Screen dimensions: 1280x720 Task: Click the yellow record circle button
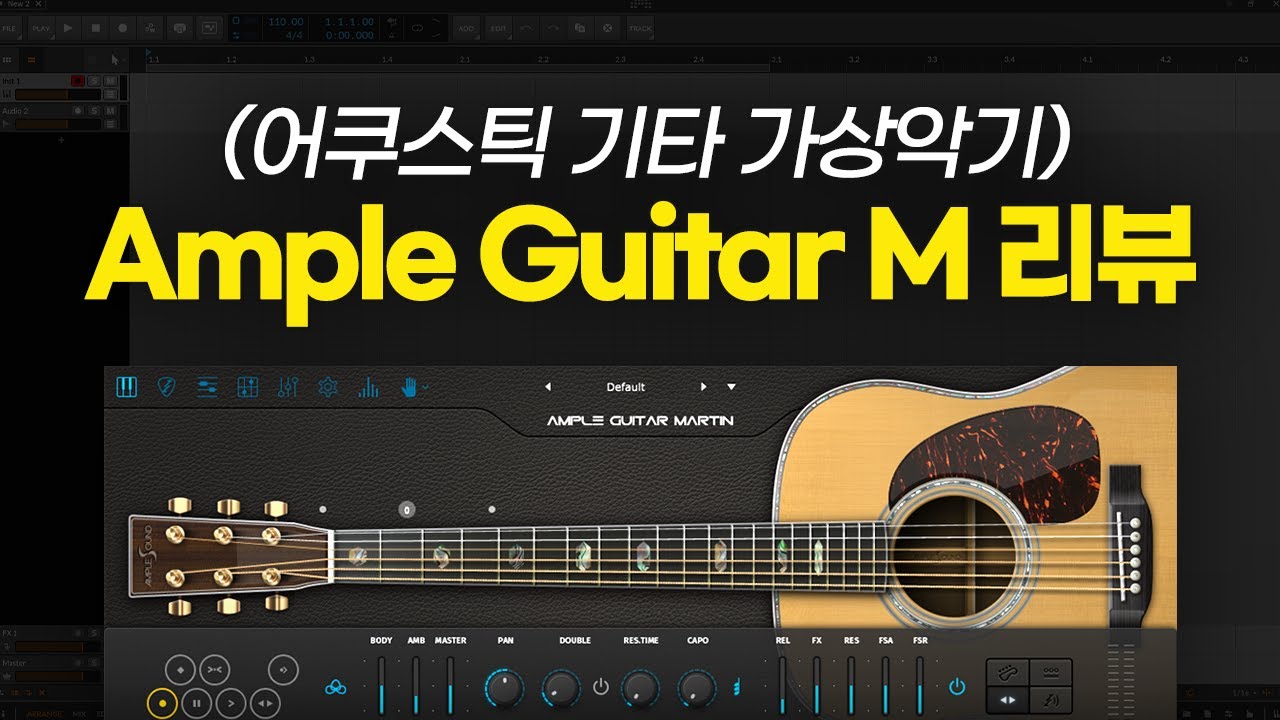[162, 703]
